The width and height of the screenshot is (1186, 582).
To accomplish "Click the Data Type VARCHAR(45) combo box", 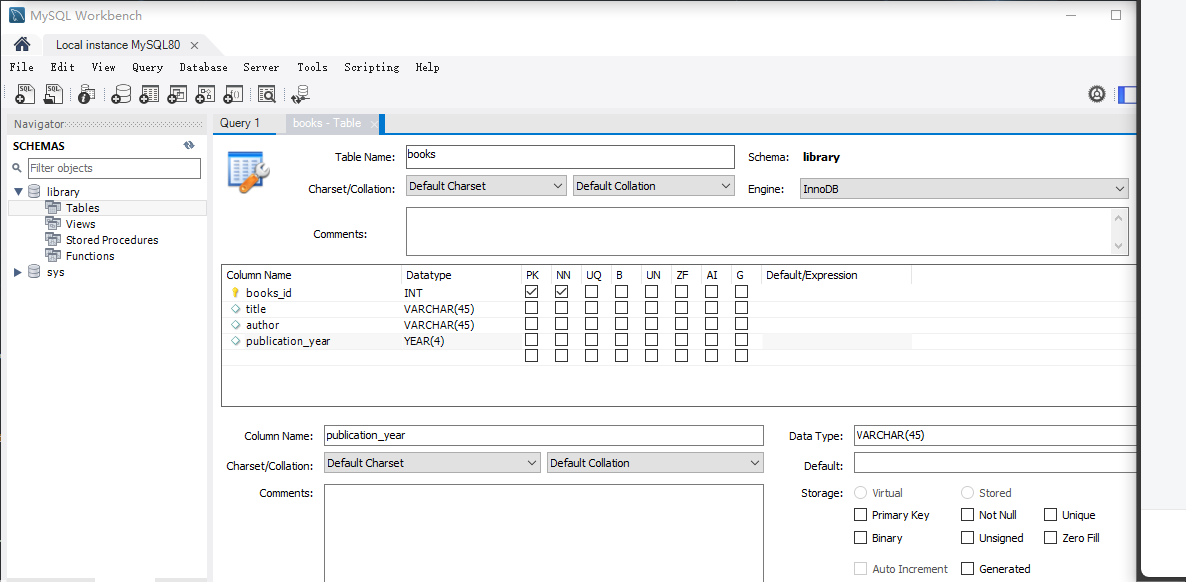I will 995,436.
